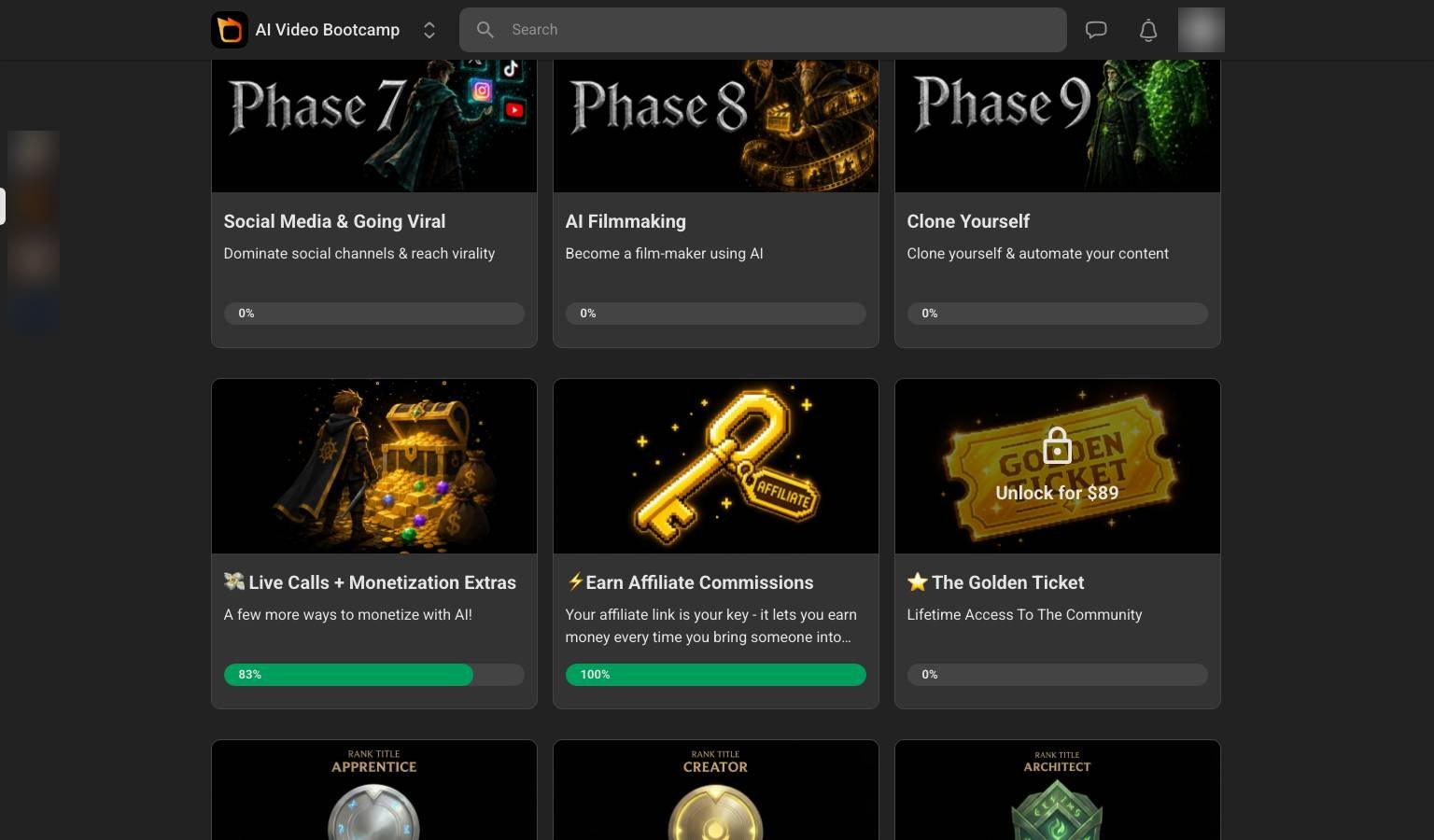Open the Clone Yourself course title
This screenshot has height=840, width=1434.
pyautogui.click(x=968, y=221)
